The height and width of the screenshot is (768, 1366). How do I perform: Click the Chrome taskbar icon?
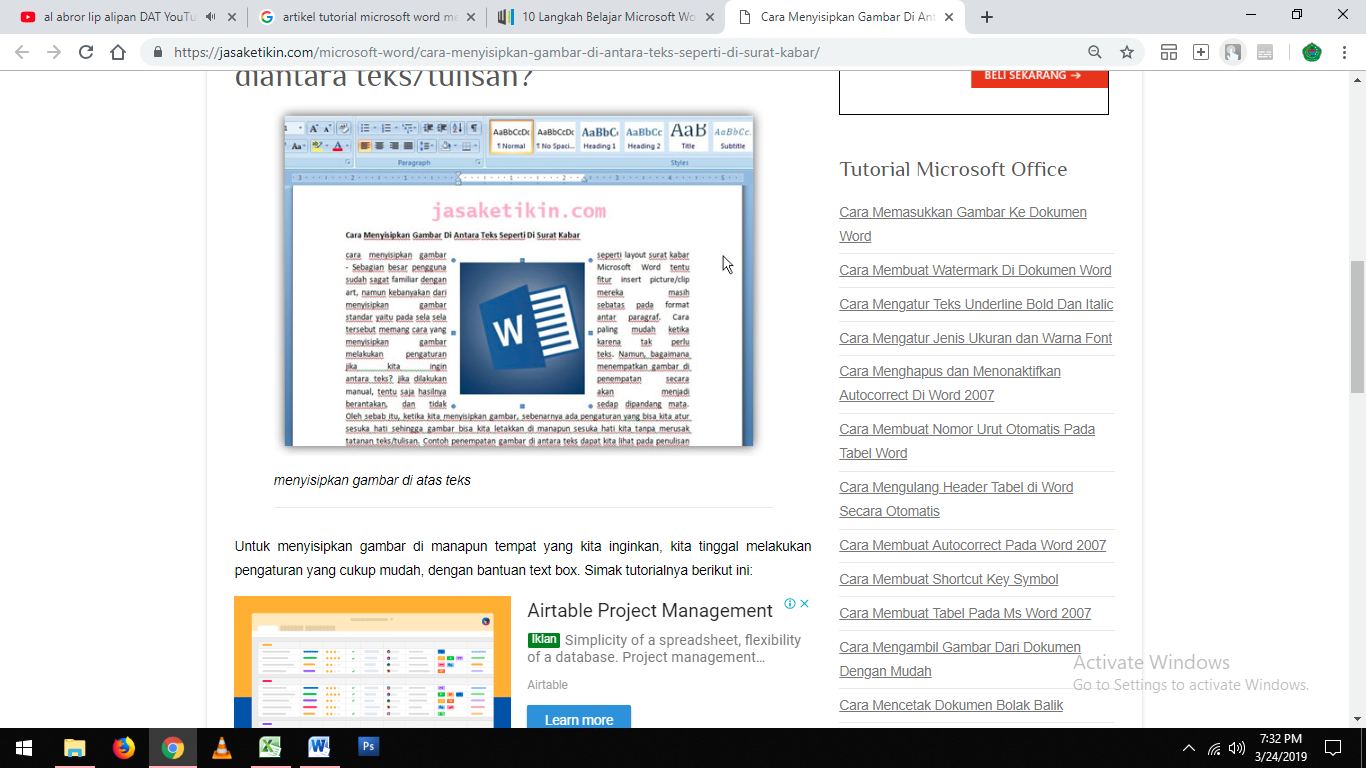(x=173, y=747)
